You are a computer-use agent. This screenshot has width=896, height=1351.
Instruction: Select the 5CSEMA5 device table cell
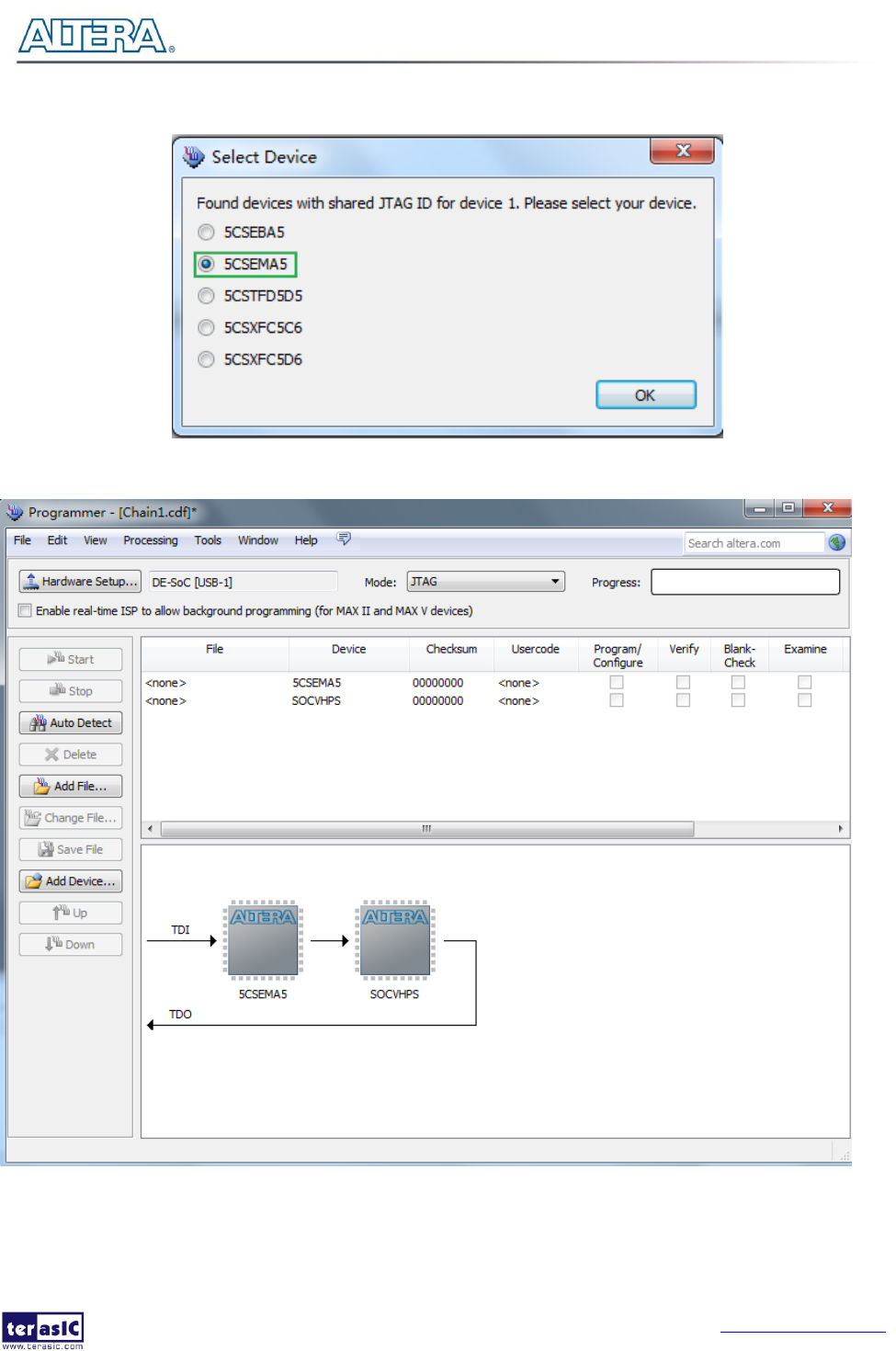(x=316, y=683)
